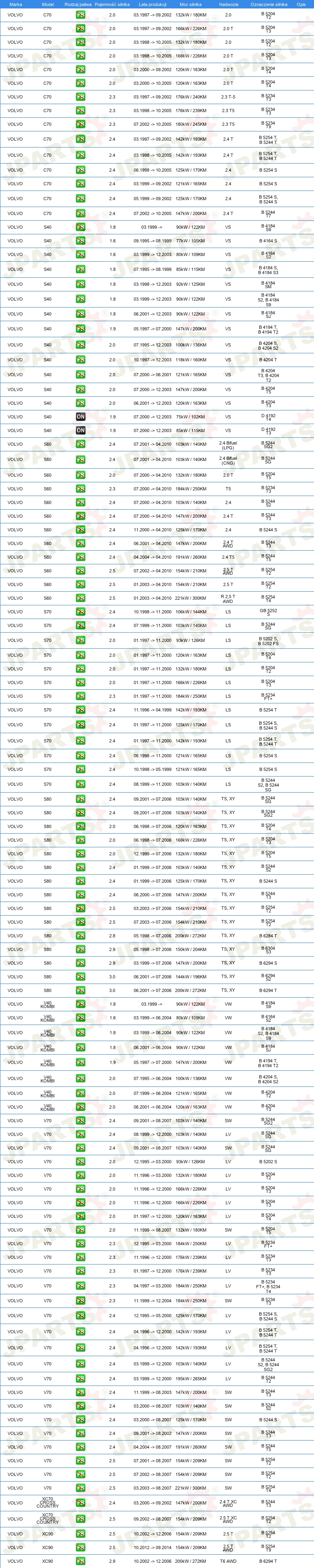Click the Pojemność silnika column header
Screen dimensions: 314x1568
112,4
